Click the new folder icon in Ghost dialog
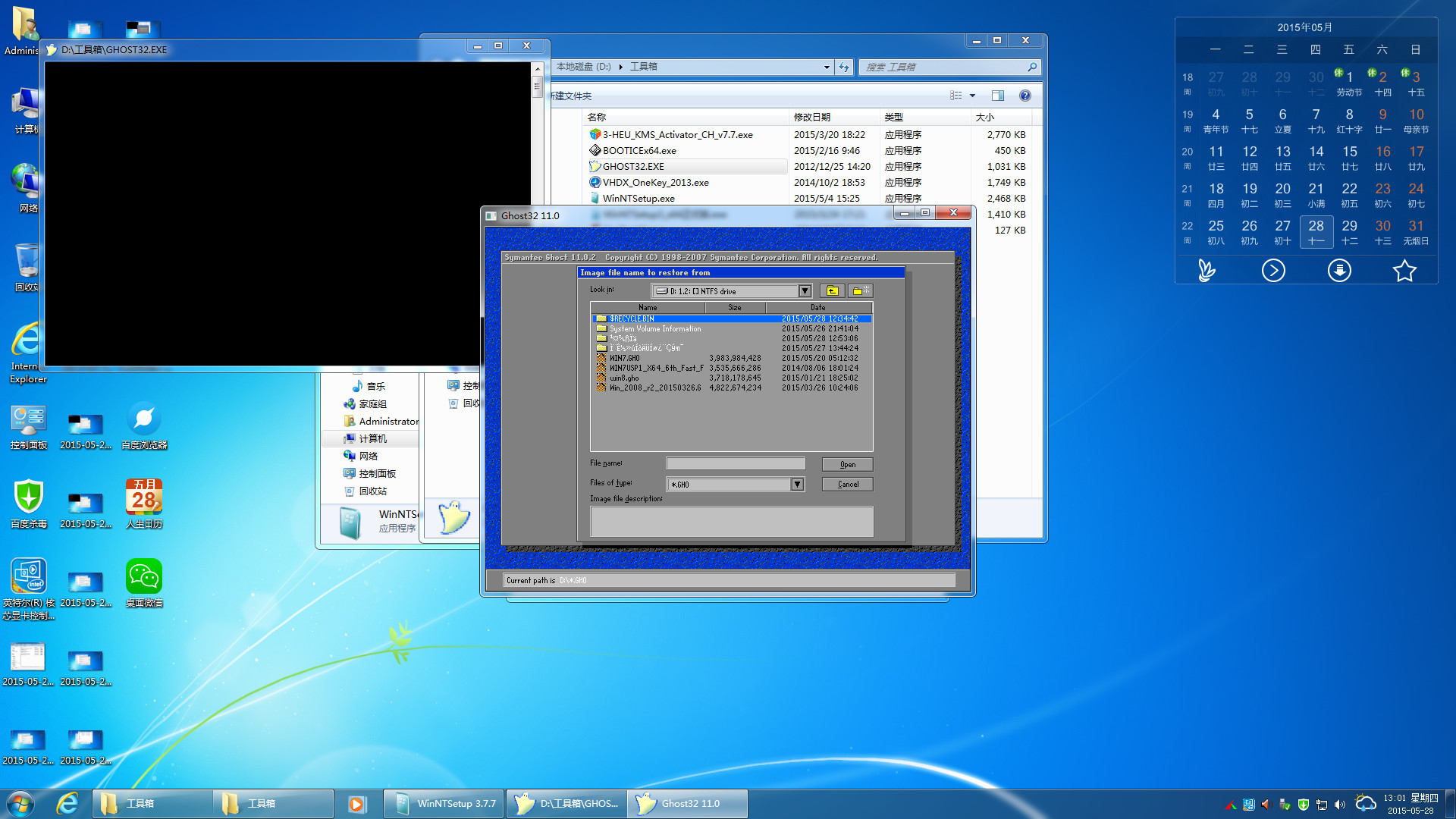The height and width of the screenshot is (819, 1456). (x=860, y=291)
